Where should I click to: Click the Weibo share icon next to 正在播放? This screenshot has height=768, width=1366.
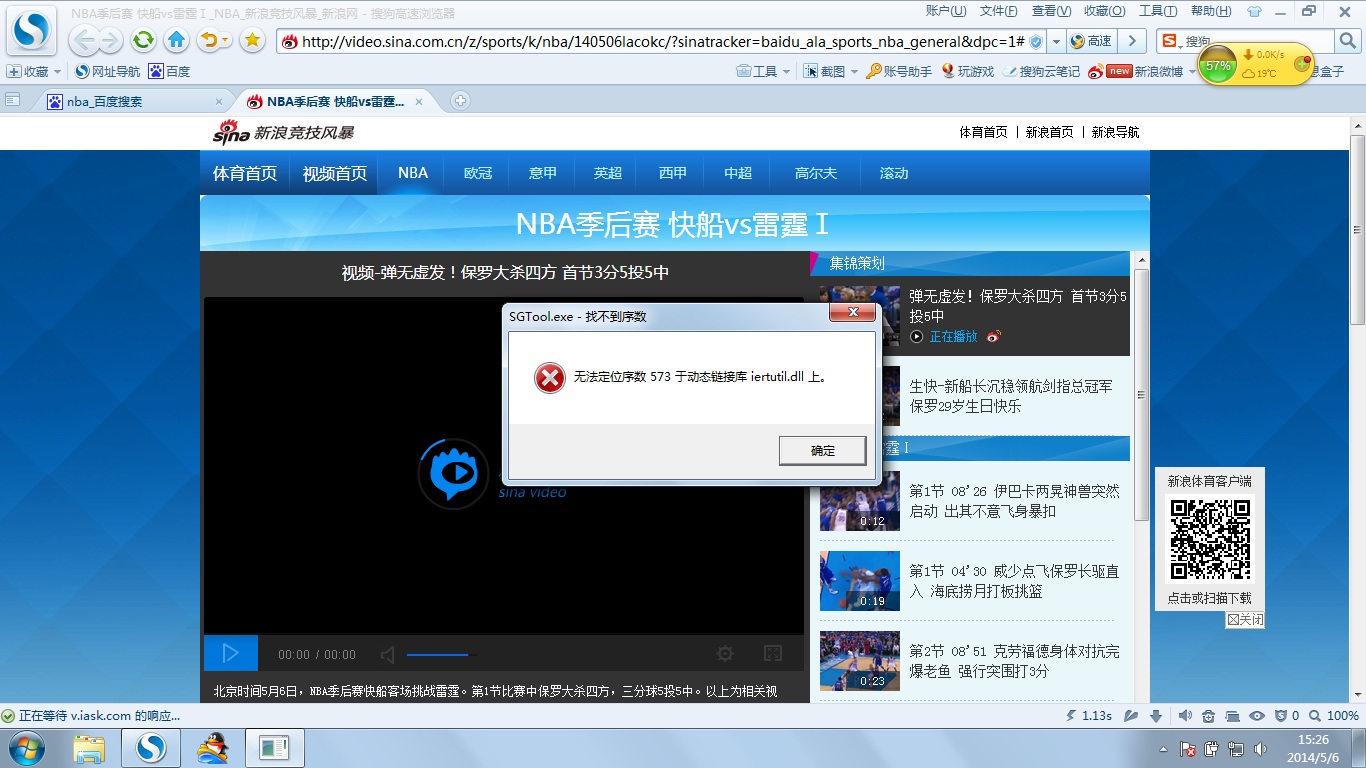pos(993,337)
